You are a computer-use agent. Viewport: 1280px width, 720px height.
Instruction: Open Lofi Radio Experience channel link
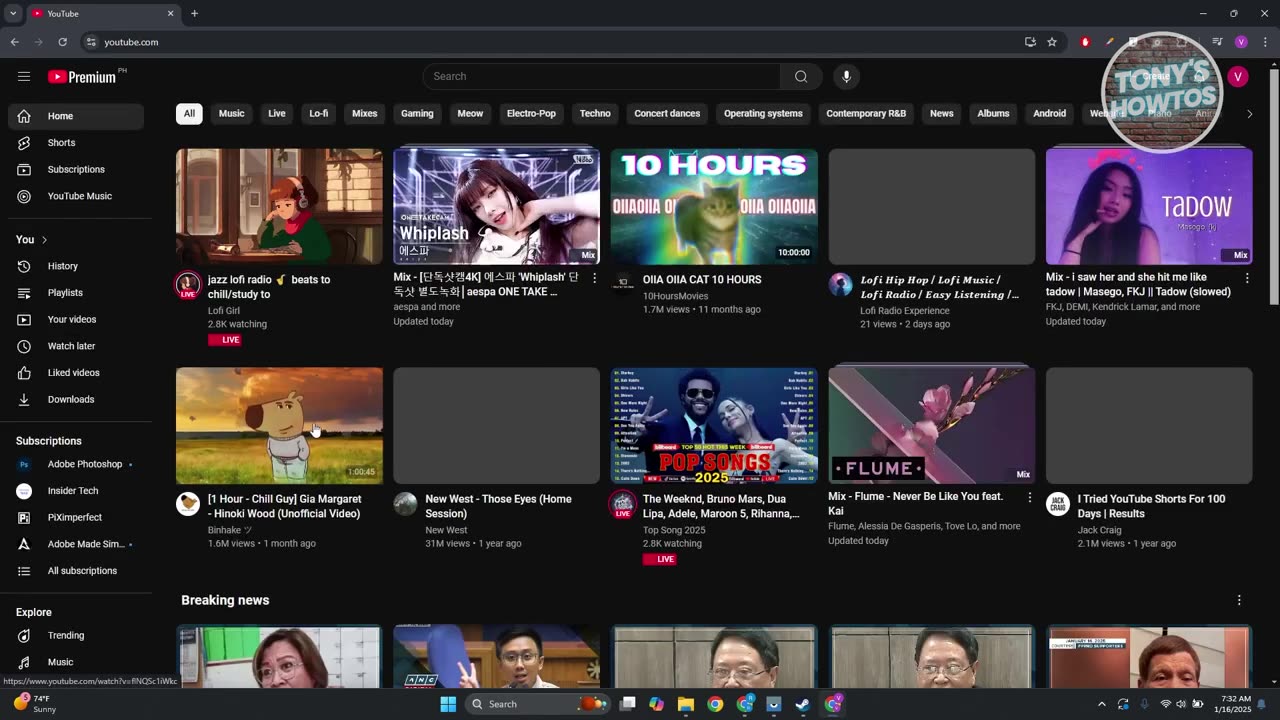(905, 311)
